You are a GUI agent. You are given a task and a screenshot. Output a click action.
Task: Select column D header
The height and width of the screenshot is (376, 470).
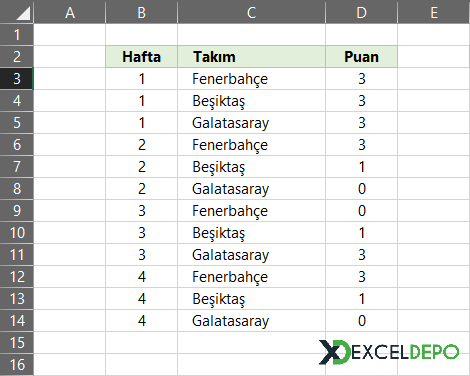[x=362, y=12]
